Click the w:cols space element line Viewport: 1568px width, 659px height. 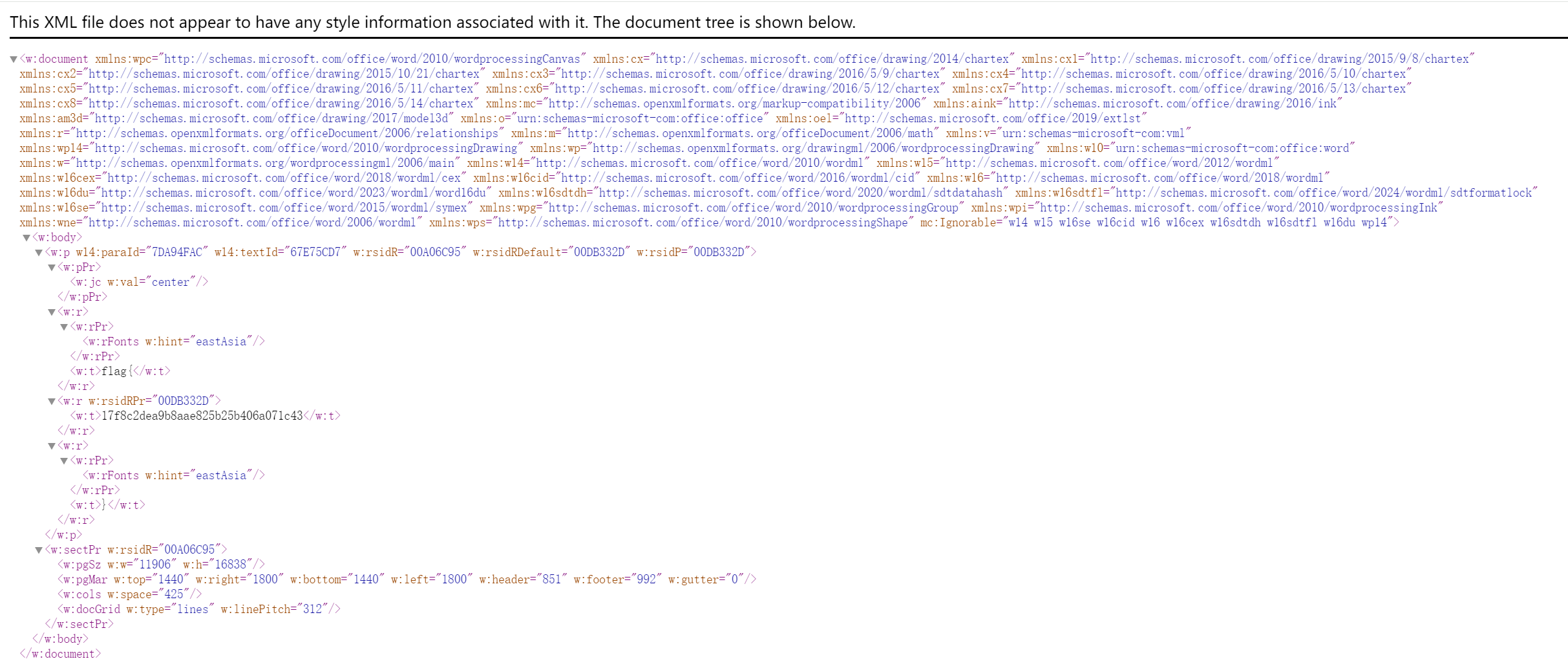point(129,594)
